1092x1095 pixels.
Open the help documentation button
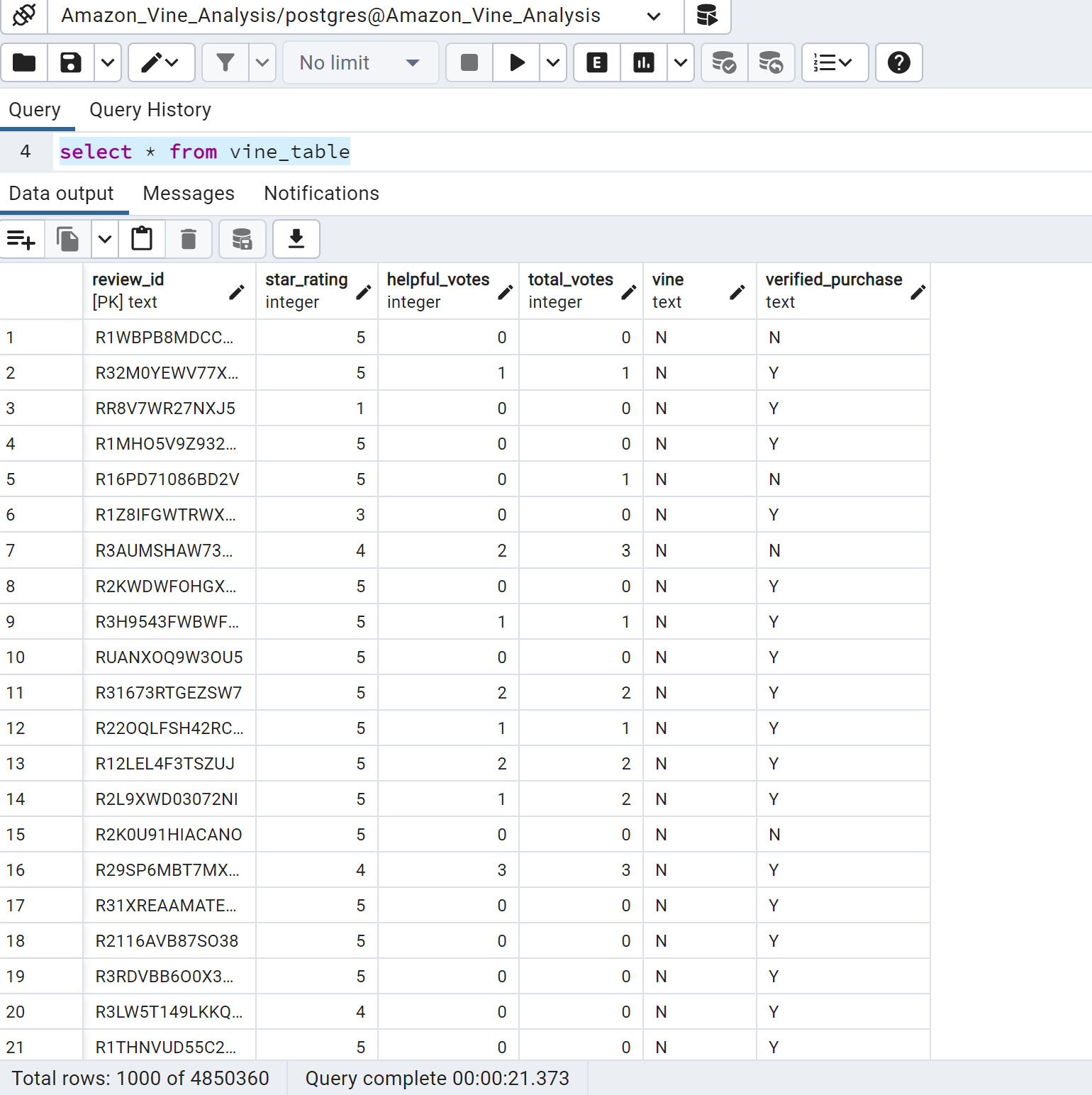898,62
